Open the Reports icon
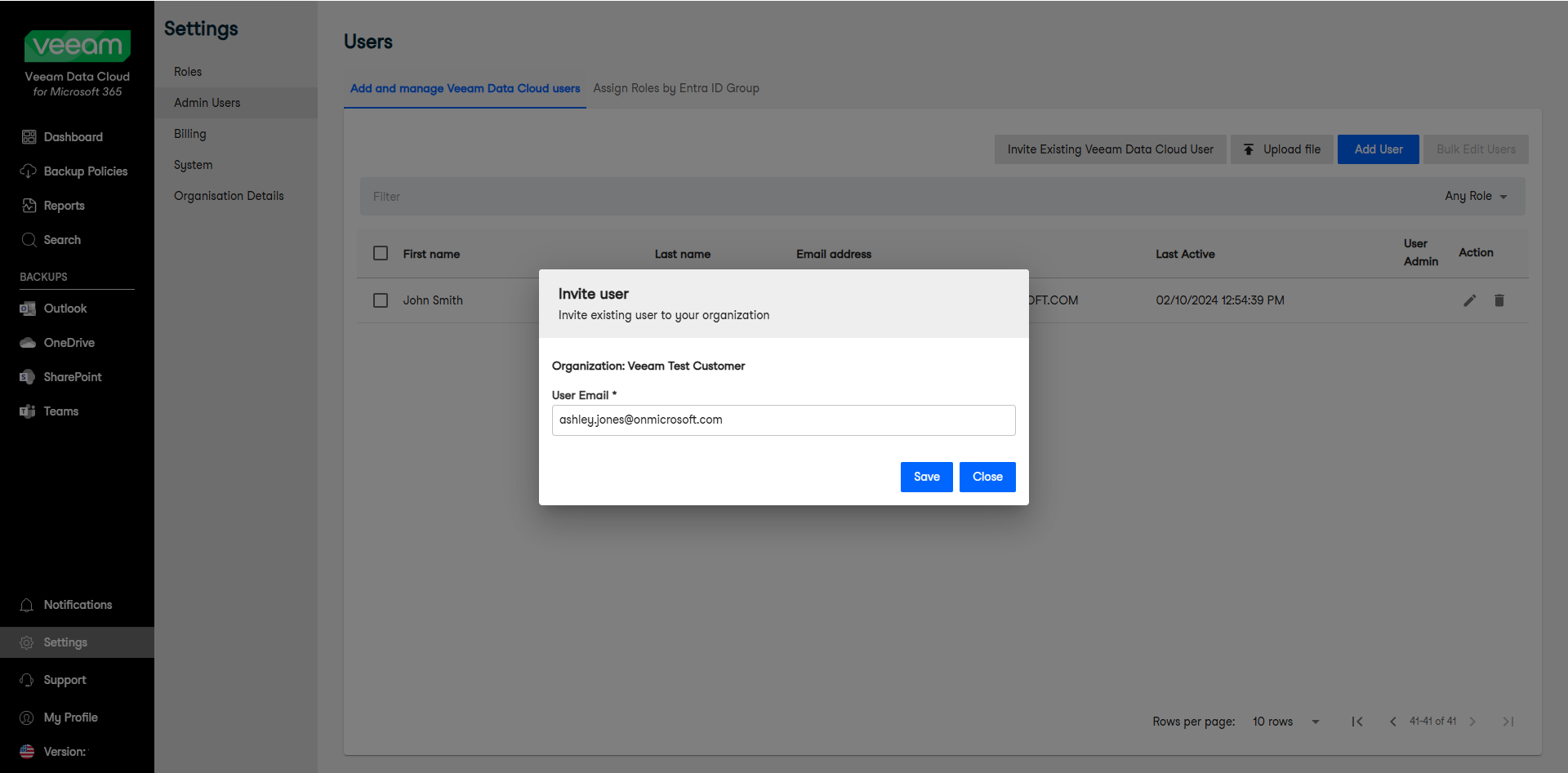Image resolution: width=1568 pixels, height=773 pixels. pos(29,206)
